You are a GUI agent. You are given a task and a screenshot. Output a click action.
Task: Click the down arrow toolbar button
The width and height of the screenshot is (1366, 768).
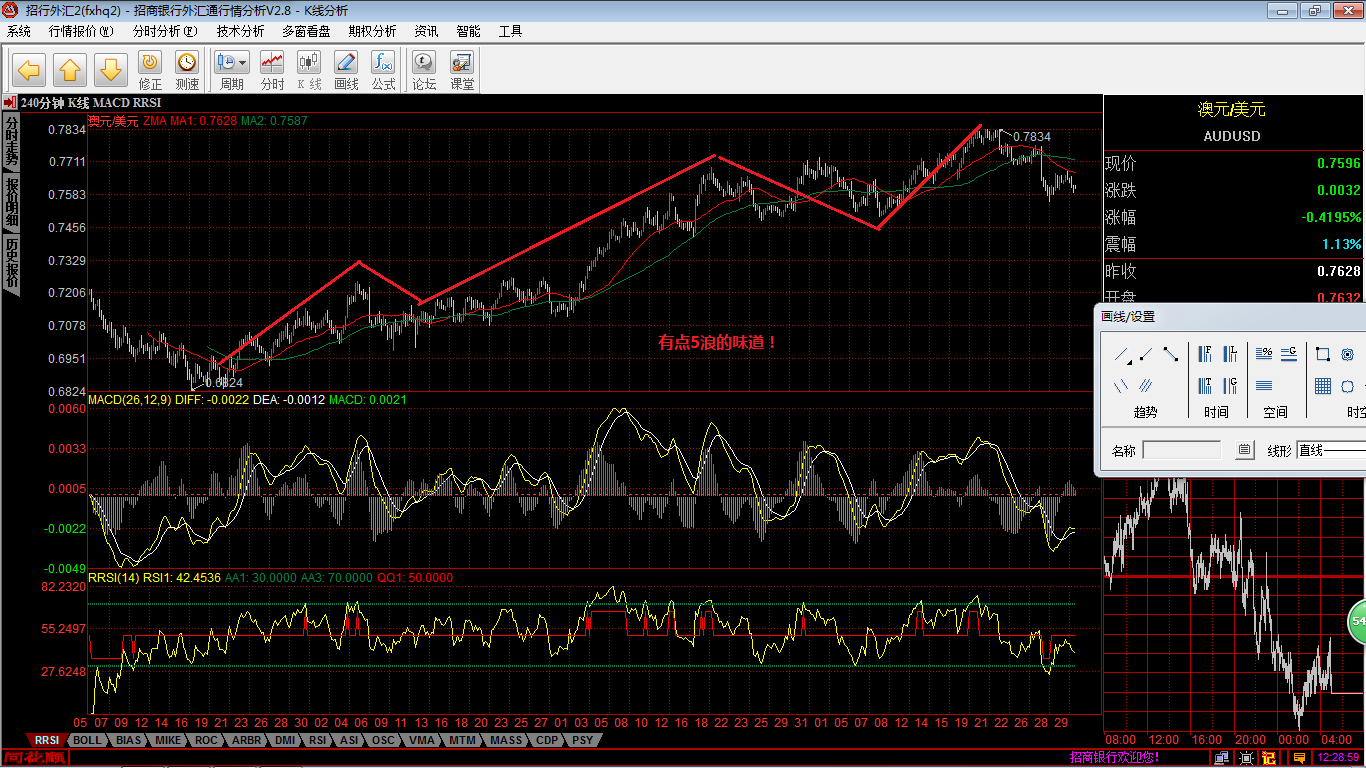coord(110,70)
